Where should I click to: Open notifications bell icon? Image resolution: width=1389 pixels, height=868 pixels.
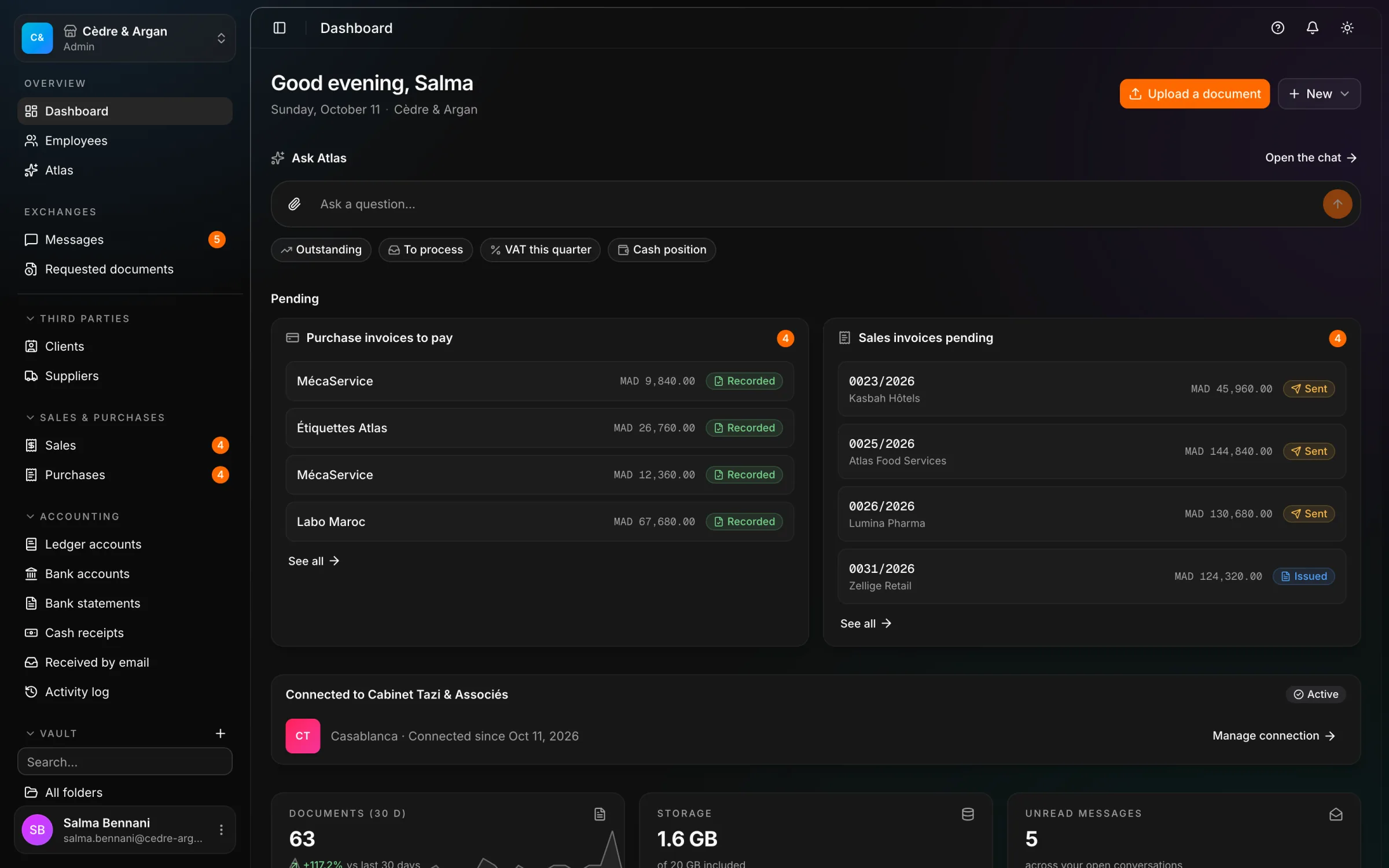pyautogui.click(x=1312, y=28)
